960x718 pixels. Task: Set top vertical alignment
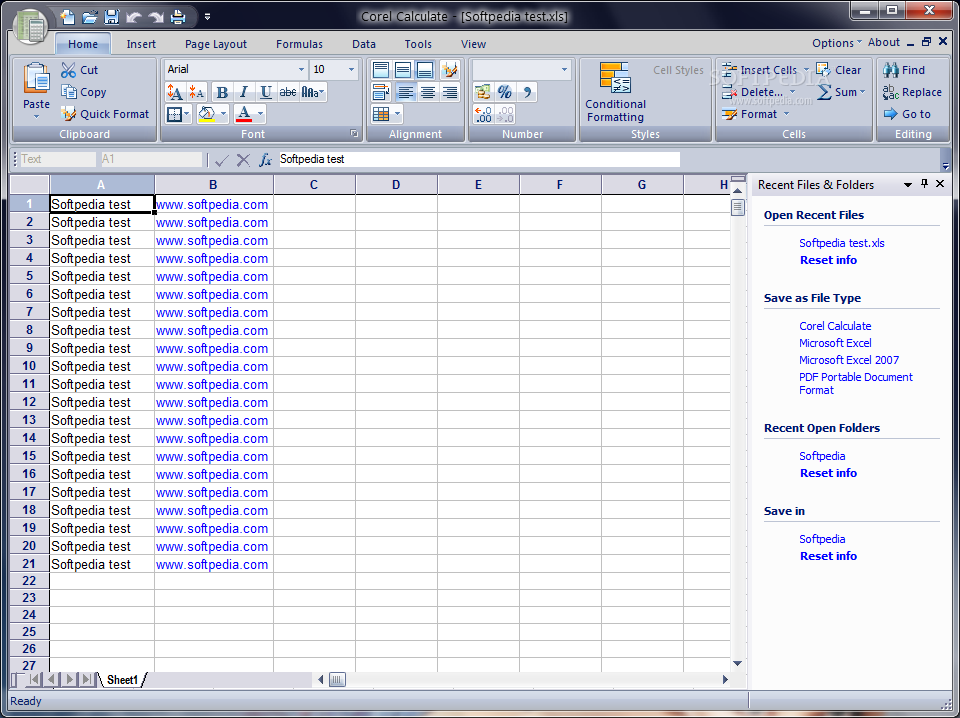(x=381, y=70)
